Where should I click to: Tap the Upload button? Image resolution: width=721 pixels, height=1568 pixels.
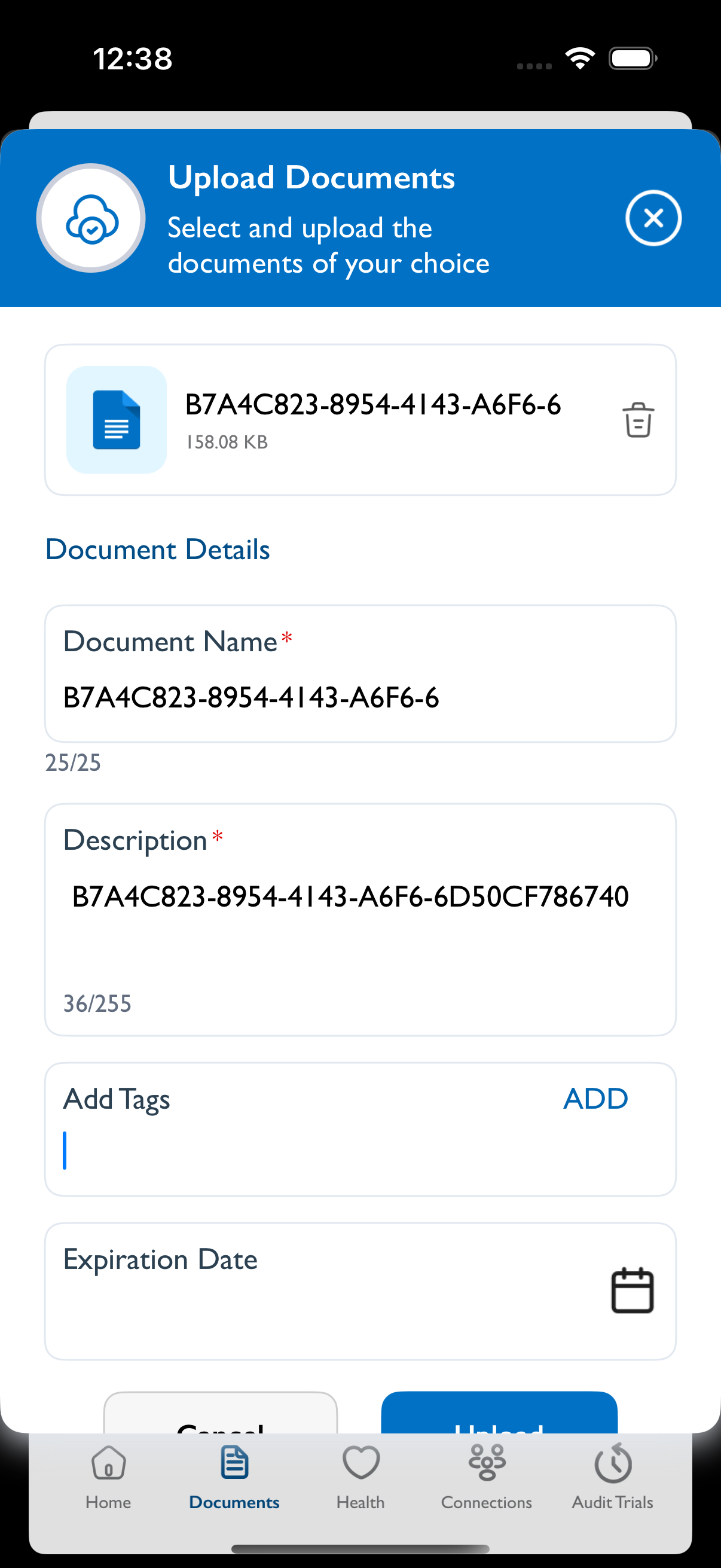pos(499,1413)
